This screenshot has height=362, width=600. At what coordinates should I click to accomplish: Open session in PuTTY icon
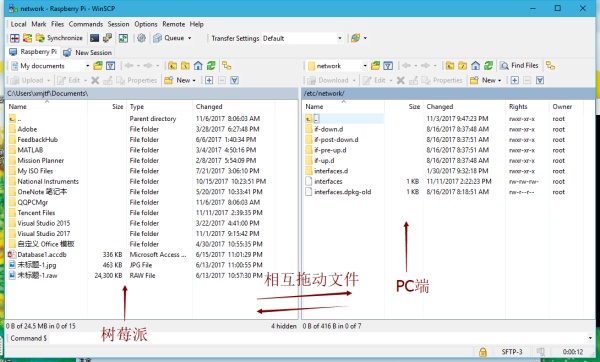[108, 38]
